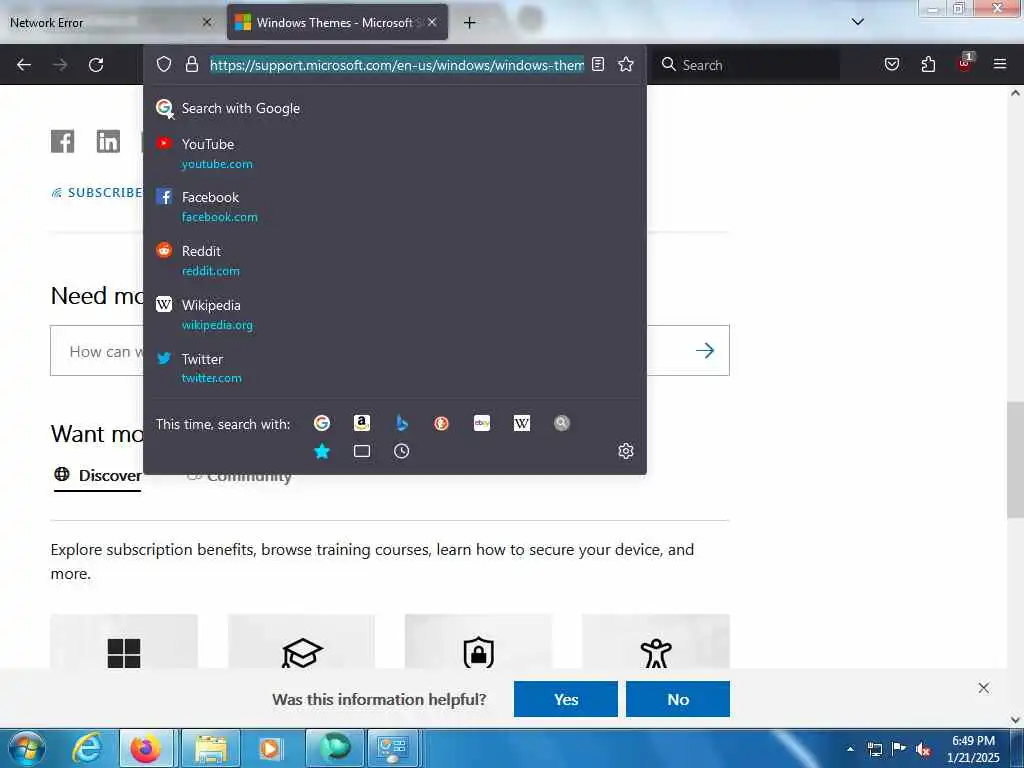Open the Windows tile card
Viewport: 1024px width, 768px height.
(124, 641)
